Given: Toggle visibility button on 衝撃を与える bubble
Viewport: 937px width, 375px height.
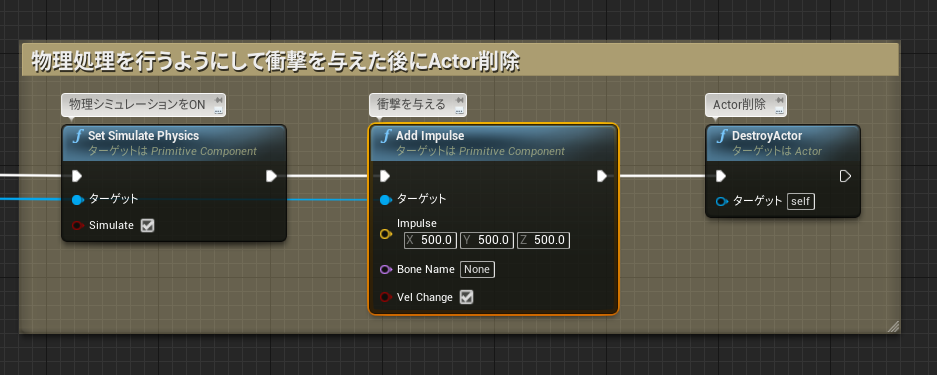Looking at the screenshot, I should click(459, 110).
